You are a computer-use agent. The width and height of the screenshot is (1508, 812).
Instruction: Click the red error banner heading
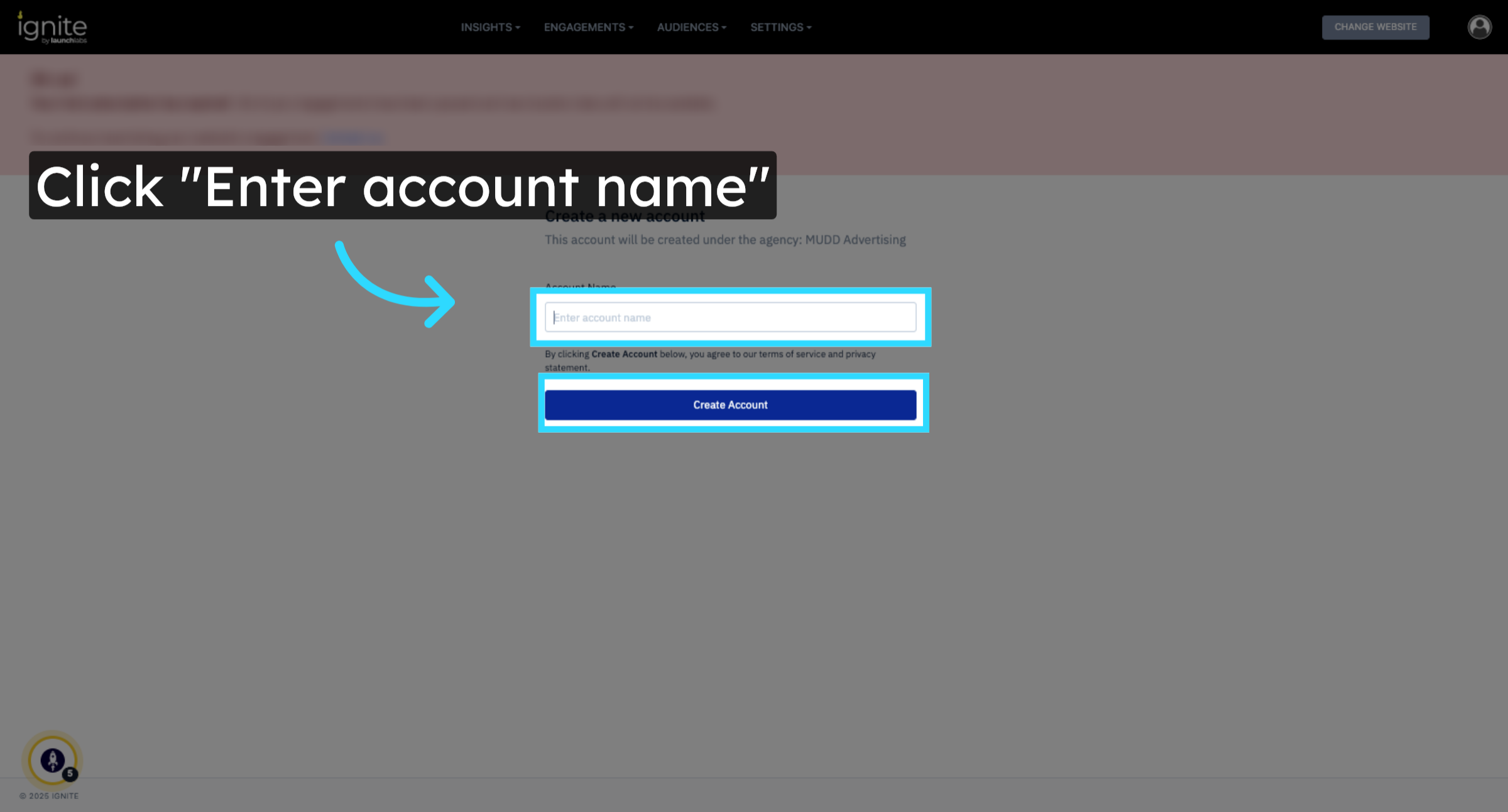click(54, 80)
